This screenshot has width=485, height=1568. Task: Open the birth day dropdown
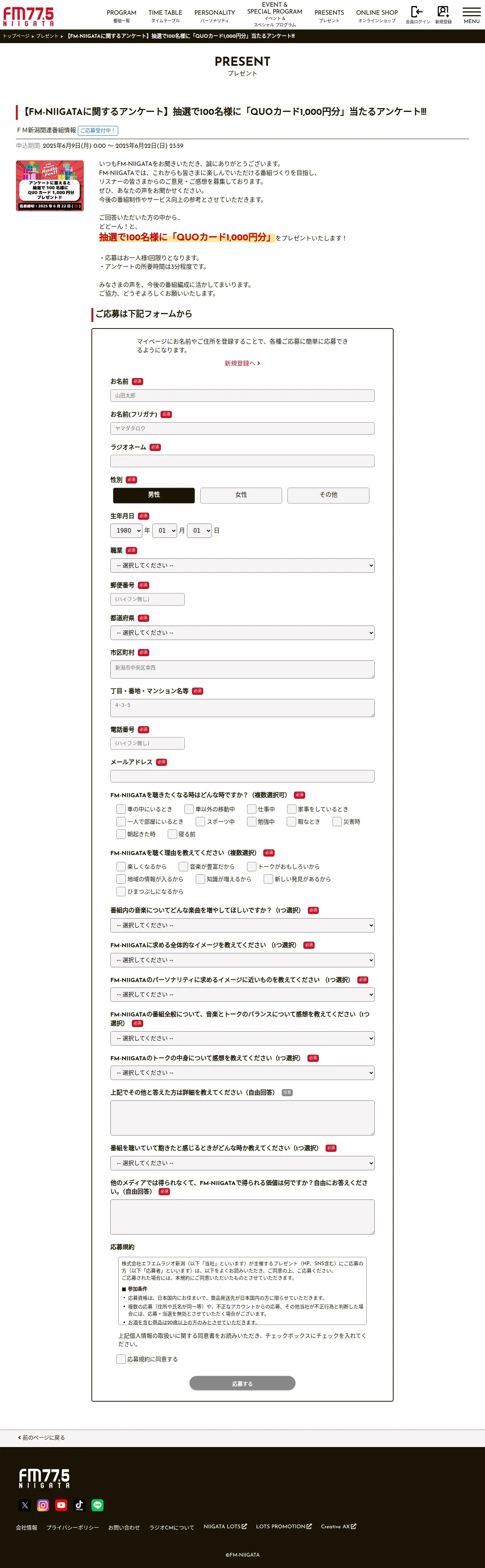click(x=199, y=531)
